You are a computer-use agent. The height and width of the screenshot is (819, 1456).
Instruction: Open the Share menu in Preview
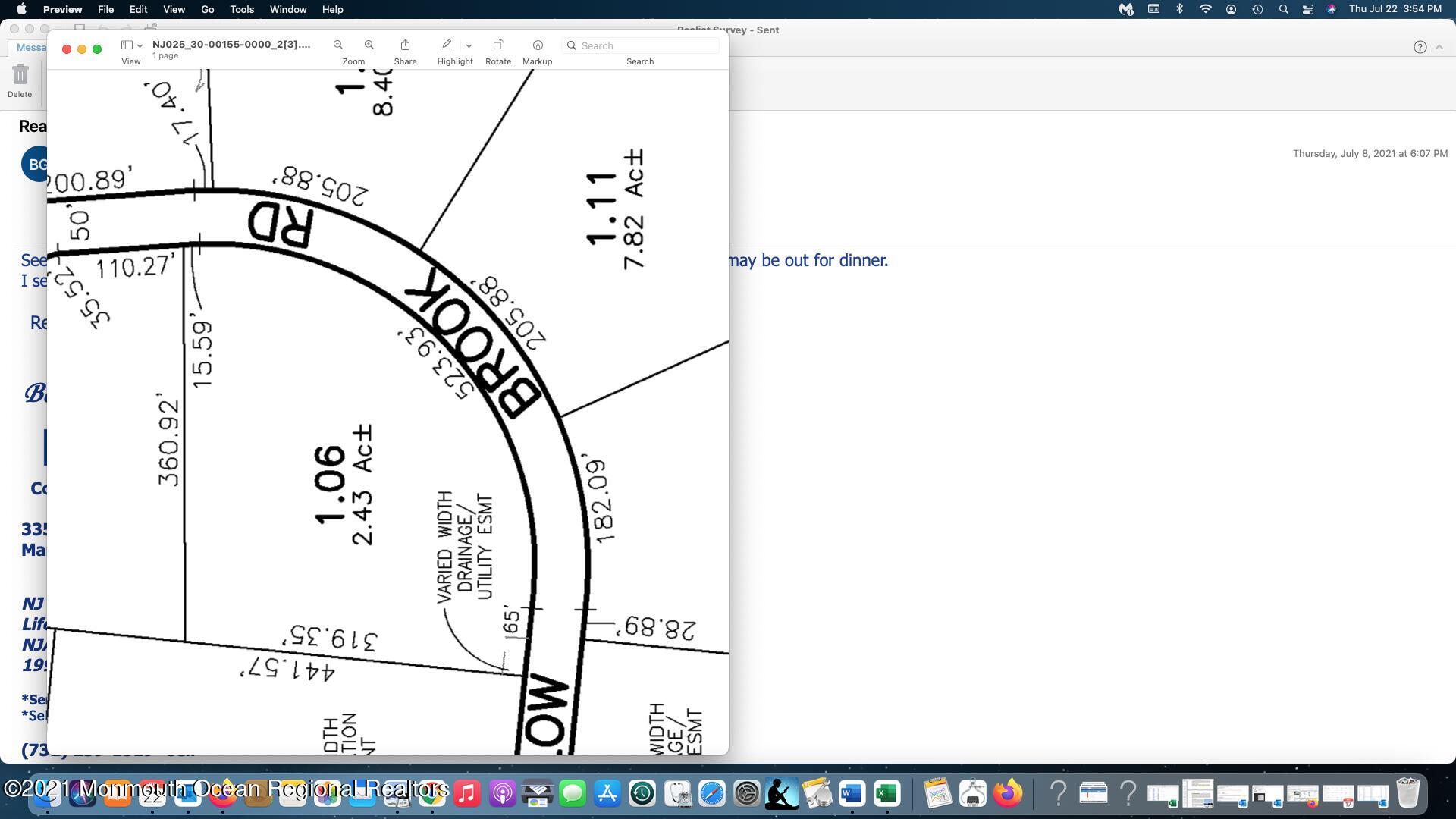click(405, 45)
